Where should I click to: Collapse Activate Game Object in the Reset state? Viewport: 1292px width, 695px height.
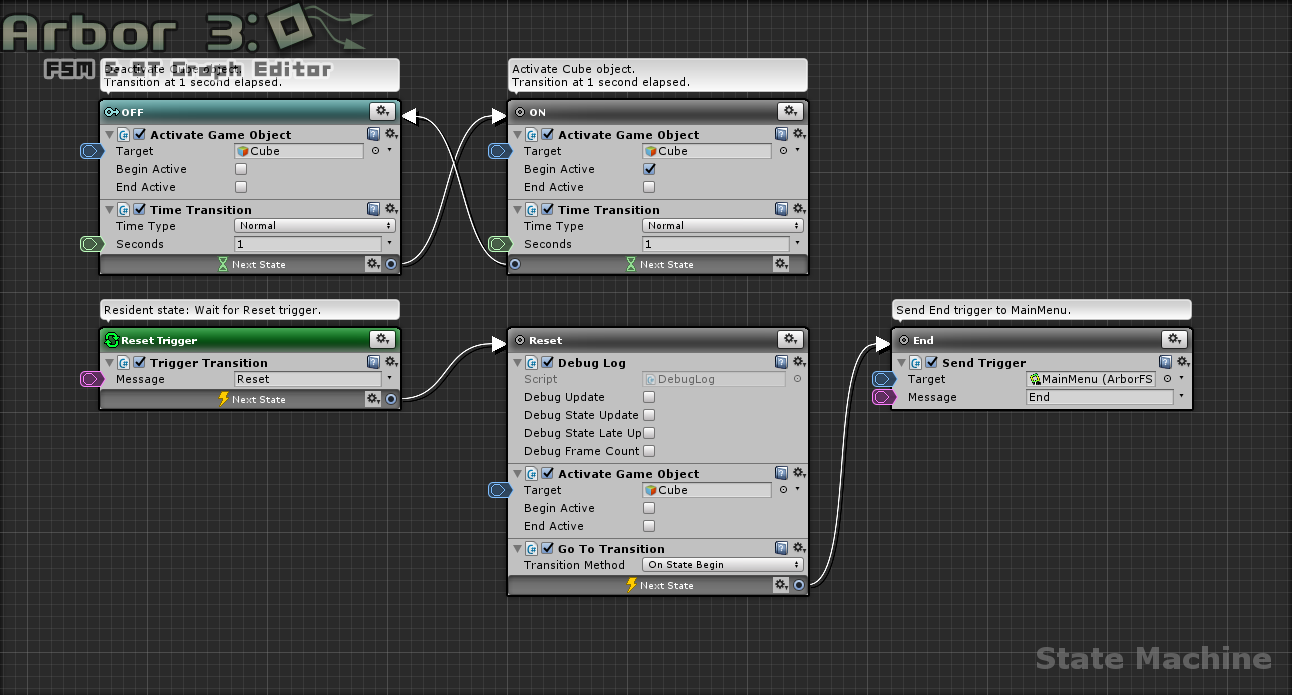click(517, 474)
